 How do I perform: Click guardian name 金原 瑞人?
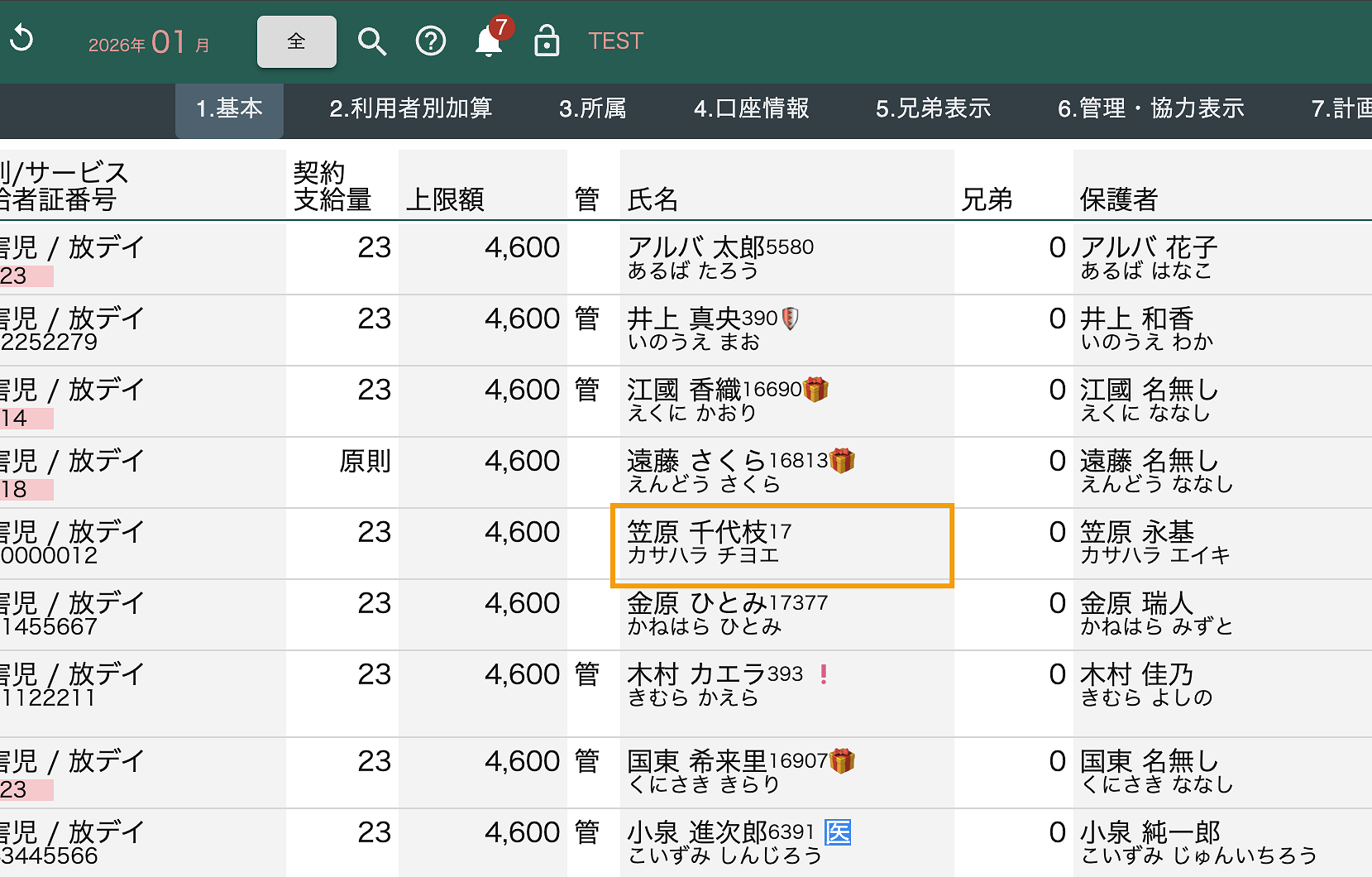pos(1136,603)
